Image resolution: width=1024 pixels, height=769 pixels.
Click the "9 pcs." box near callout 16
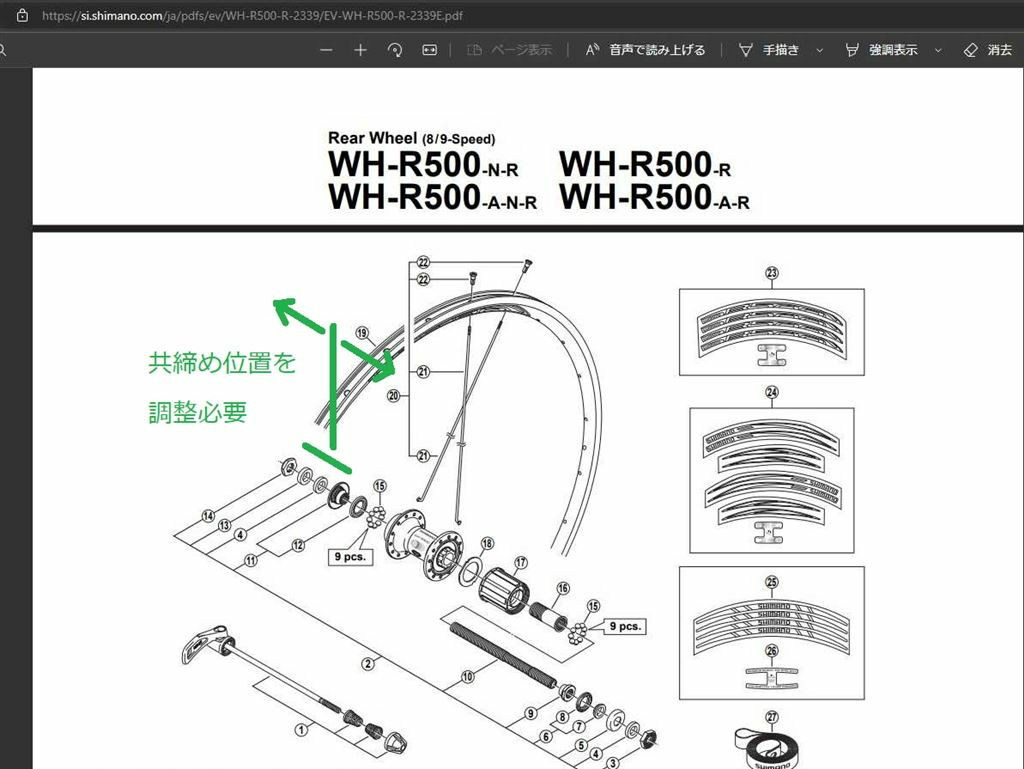click(625, 626)
